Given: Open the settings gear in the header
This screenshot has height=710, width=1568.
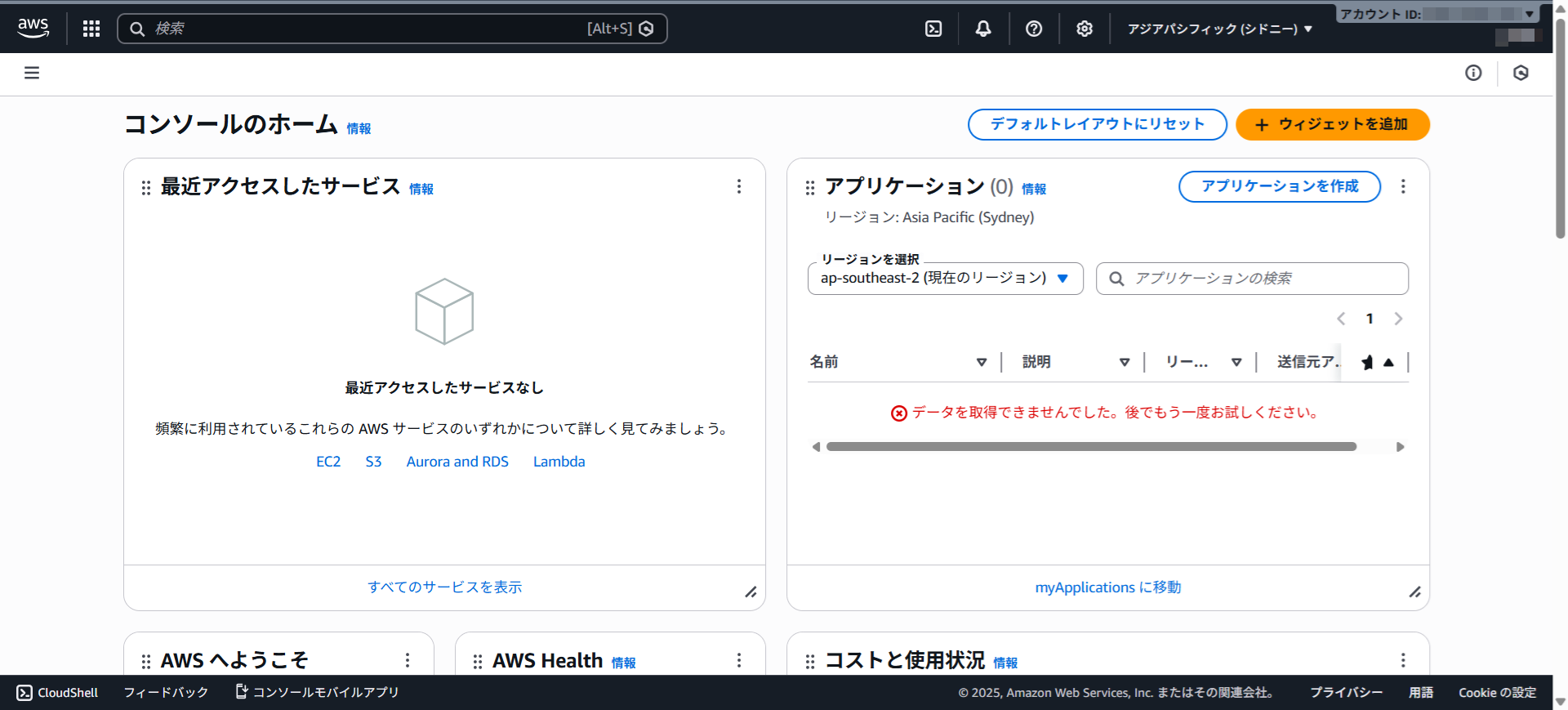Looking at the screenshot, I should [1084, 29].
